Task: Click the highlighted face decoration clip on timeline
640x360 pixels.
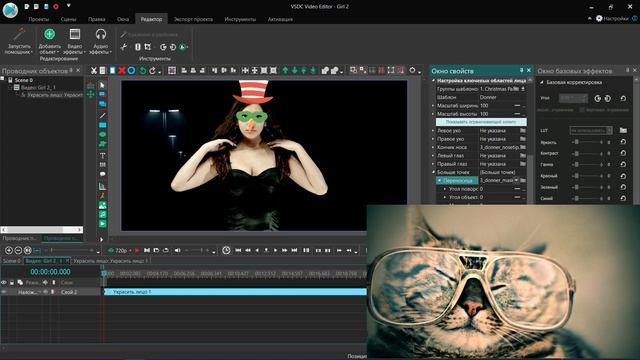Action: pos(235,292)
